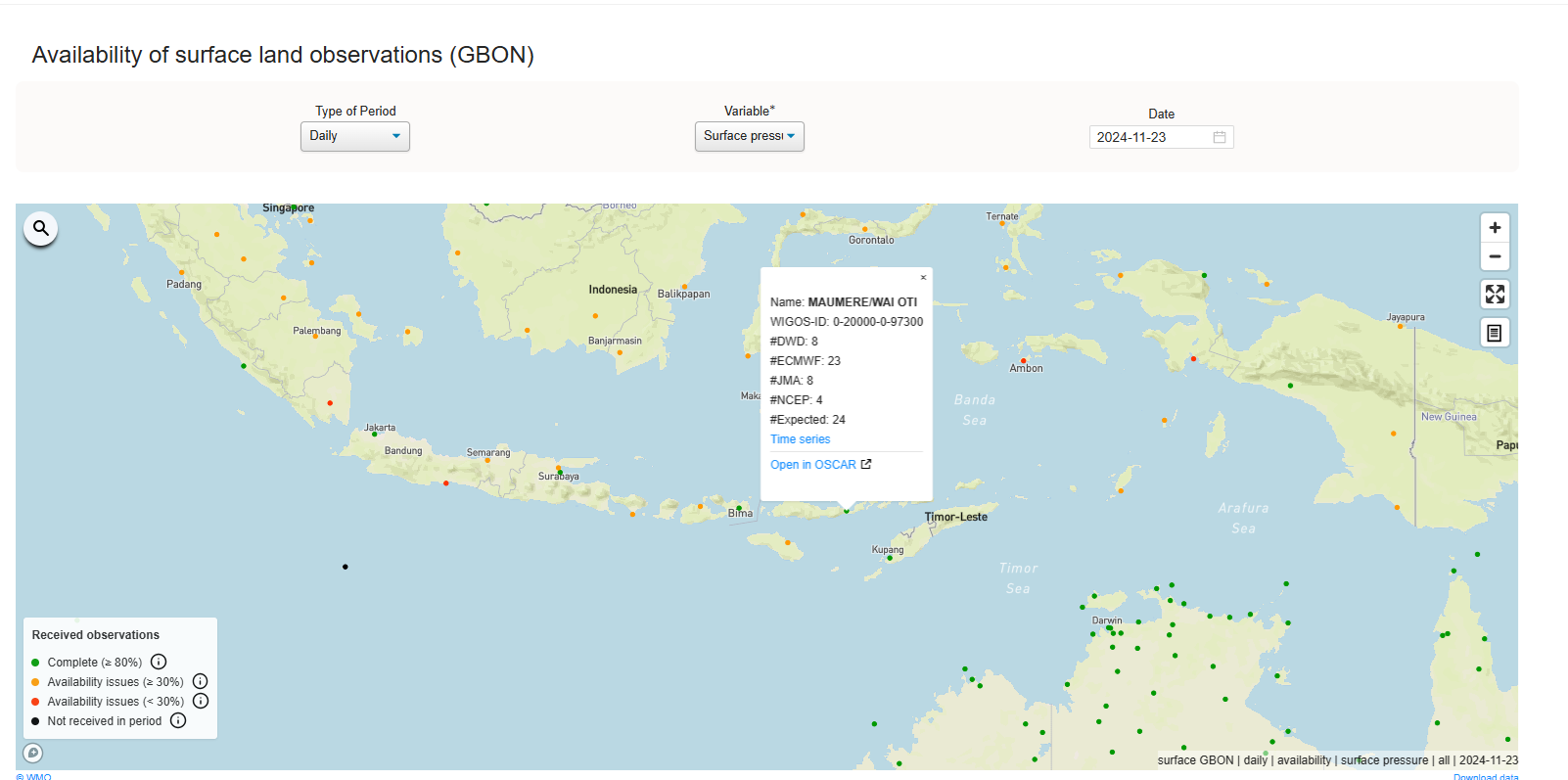Click the station dot at Jakarta
This screenshot has height=780, width=1568.
tap(374, 435)
